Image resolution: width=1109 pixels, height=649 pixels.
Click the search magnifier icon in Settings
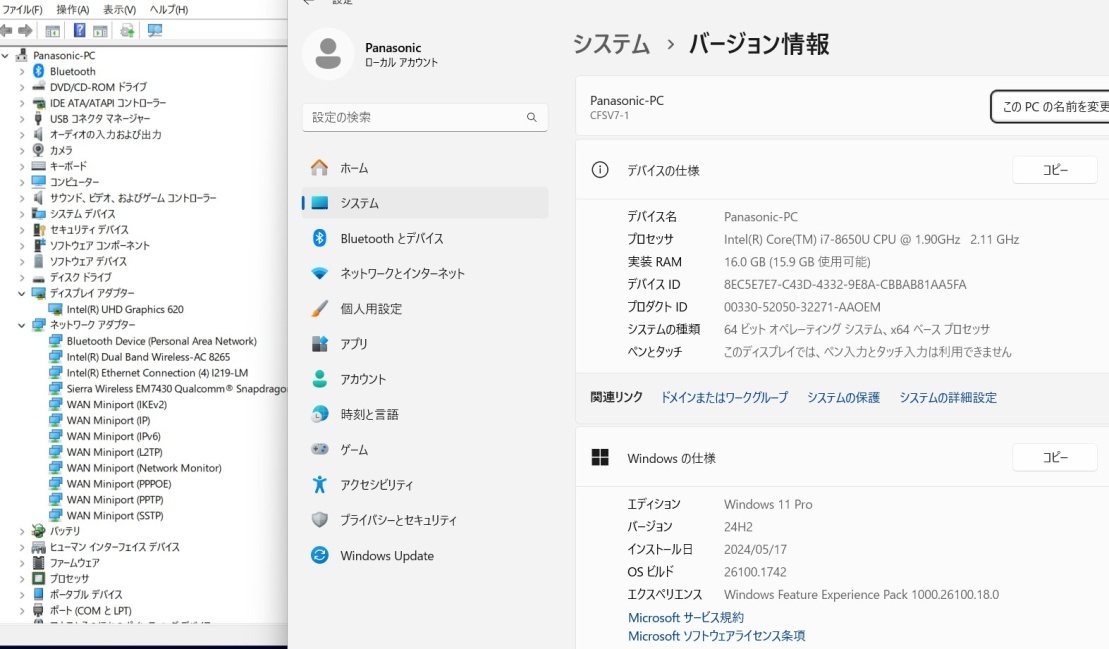point(531,117)
